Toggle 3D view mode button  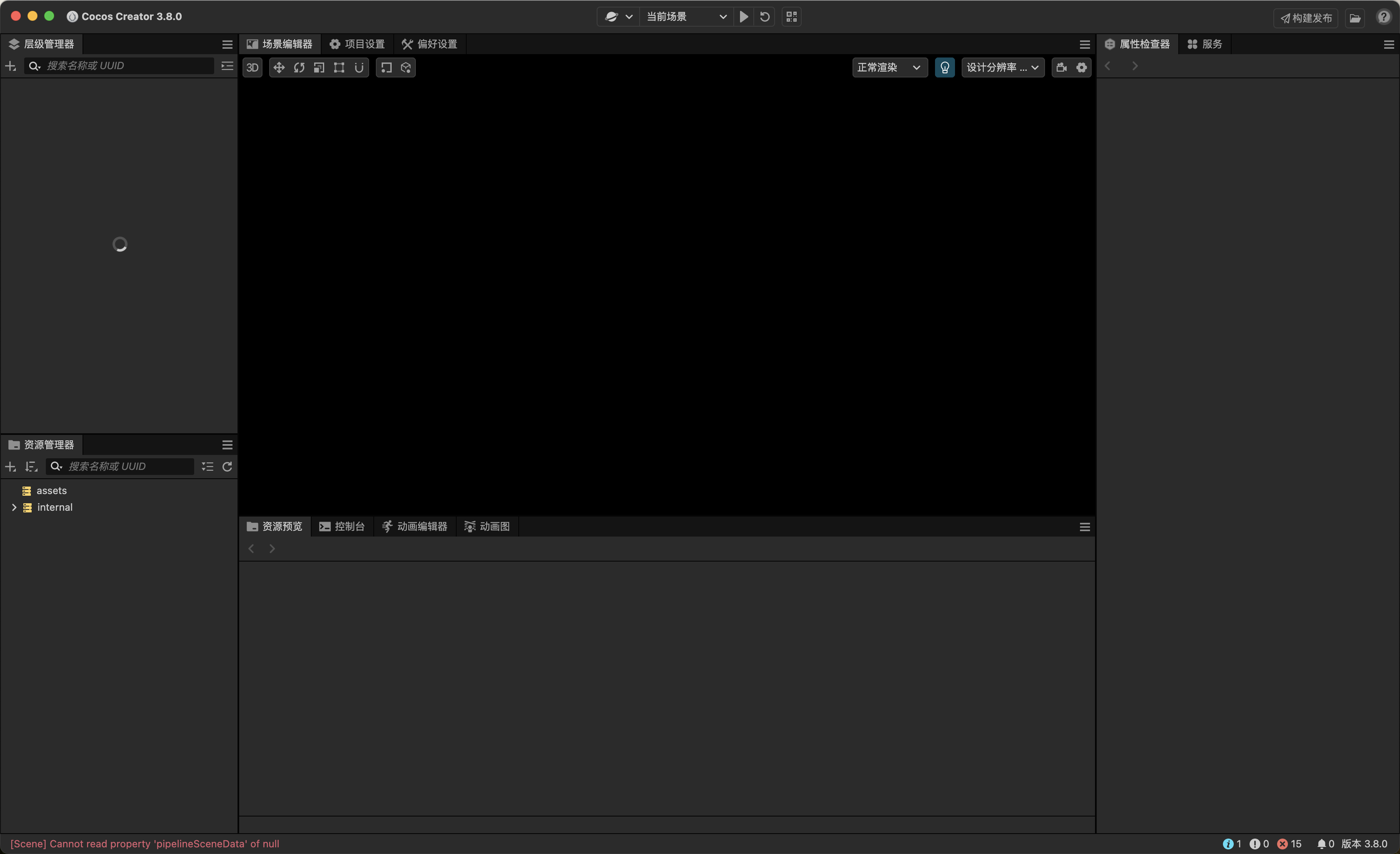(x=252, y=67)
